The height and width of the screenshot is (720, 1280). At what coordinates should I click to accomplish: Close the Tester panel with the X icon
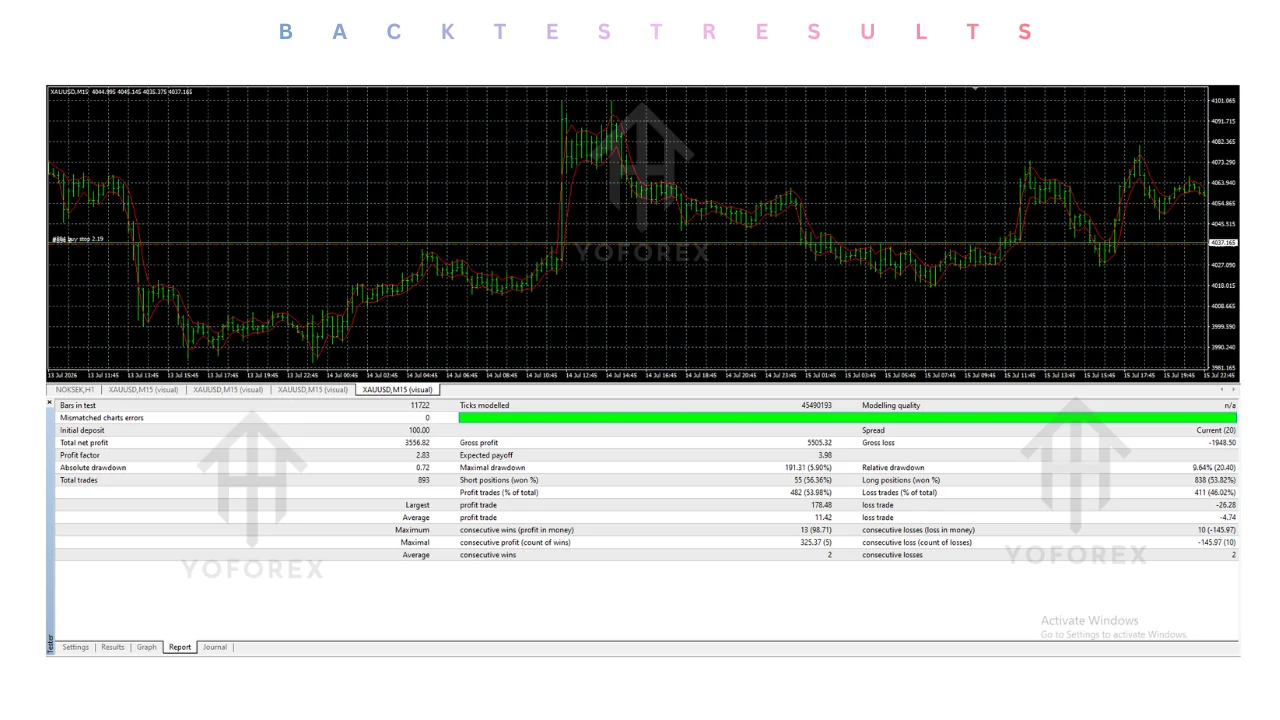[x=50, y=403]
